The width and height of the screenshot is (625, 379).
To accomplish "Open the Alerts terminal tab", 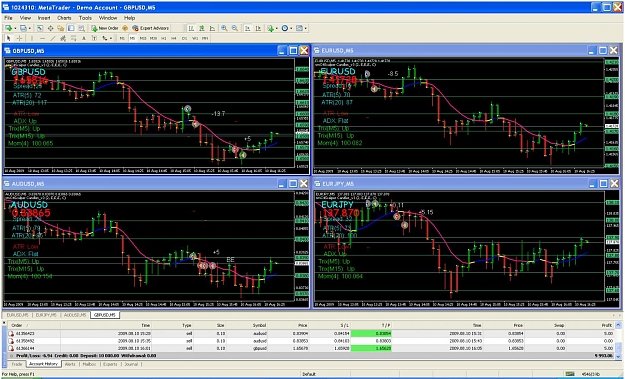I will click(x=70, y=364).
